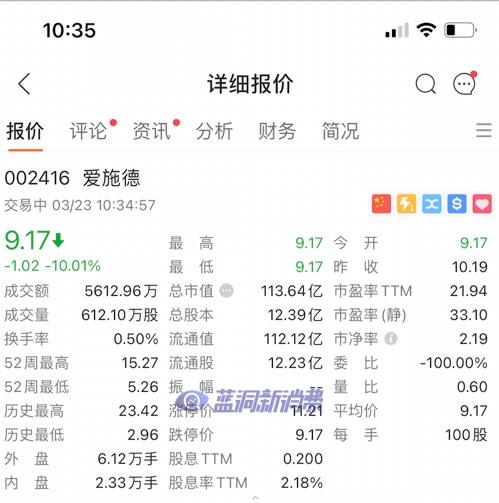This screenshot has width=499, height=503.
Task: Tap the 最低 label
Action: point(191,267)
